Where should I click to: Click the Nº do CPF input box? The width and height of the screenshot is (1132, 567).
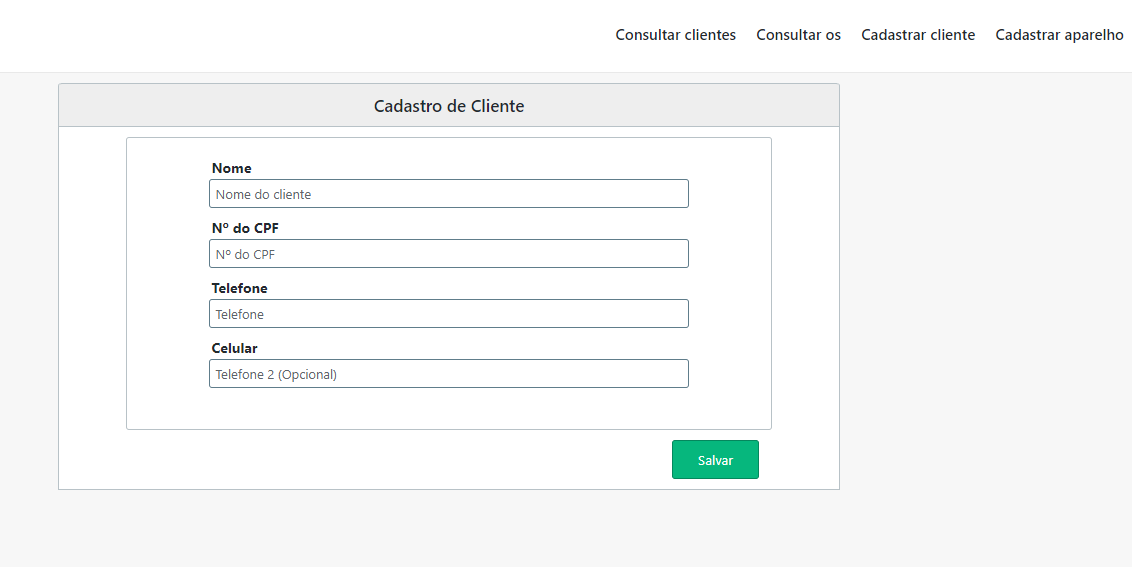coord(448,254)
